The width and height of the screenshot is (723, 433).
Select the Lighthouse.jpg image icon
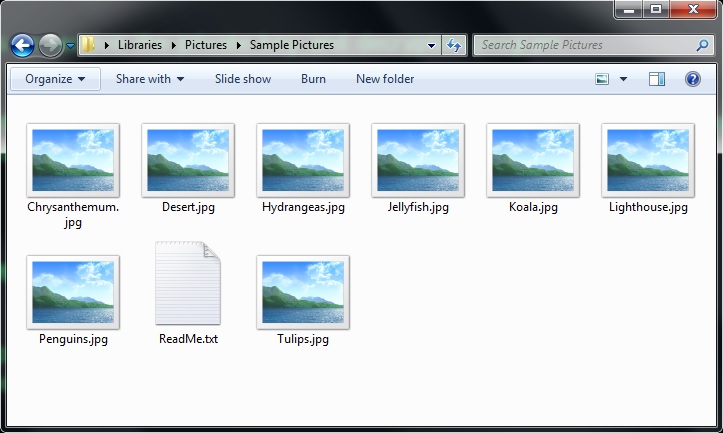pyautogui.click(x=648, y=160)
